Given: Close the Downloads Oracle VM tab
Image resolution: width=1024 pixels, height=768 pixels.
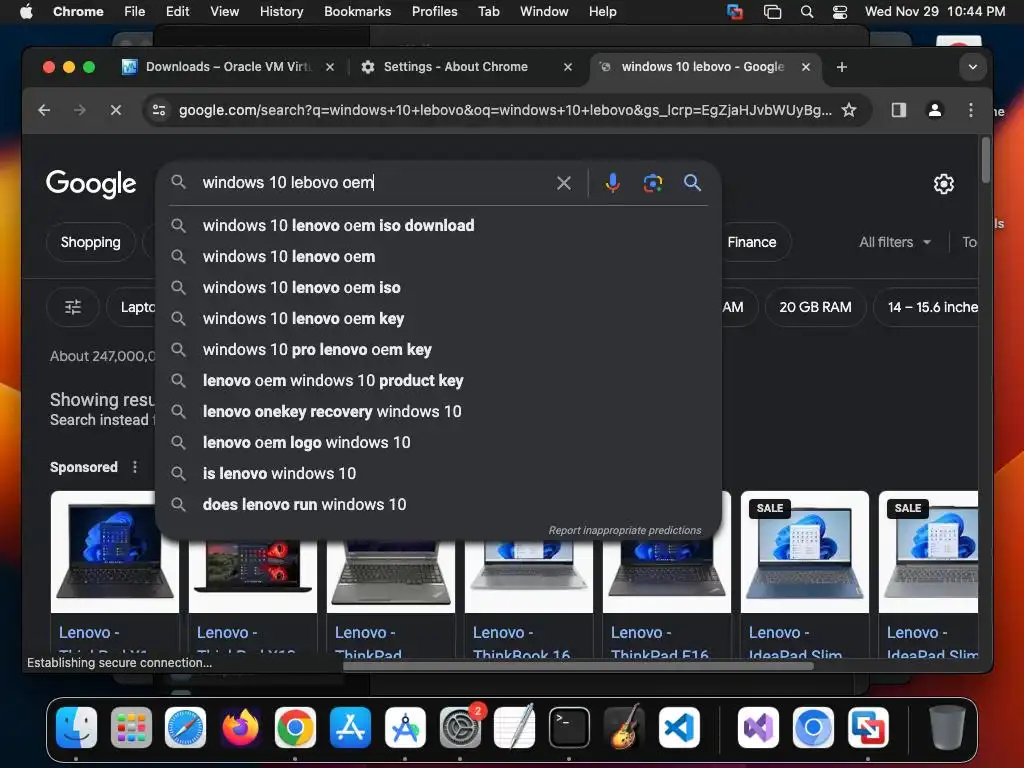Looking at the screenshot, I should click(x=330, y=67).
